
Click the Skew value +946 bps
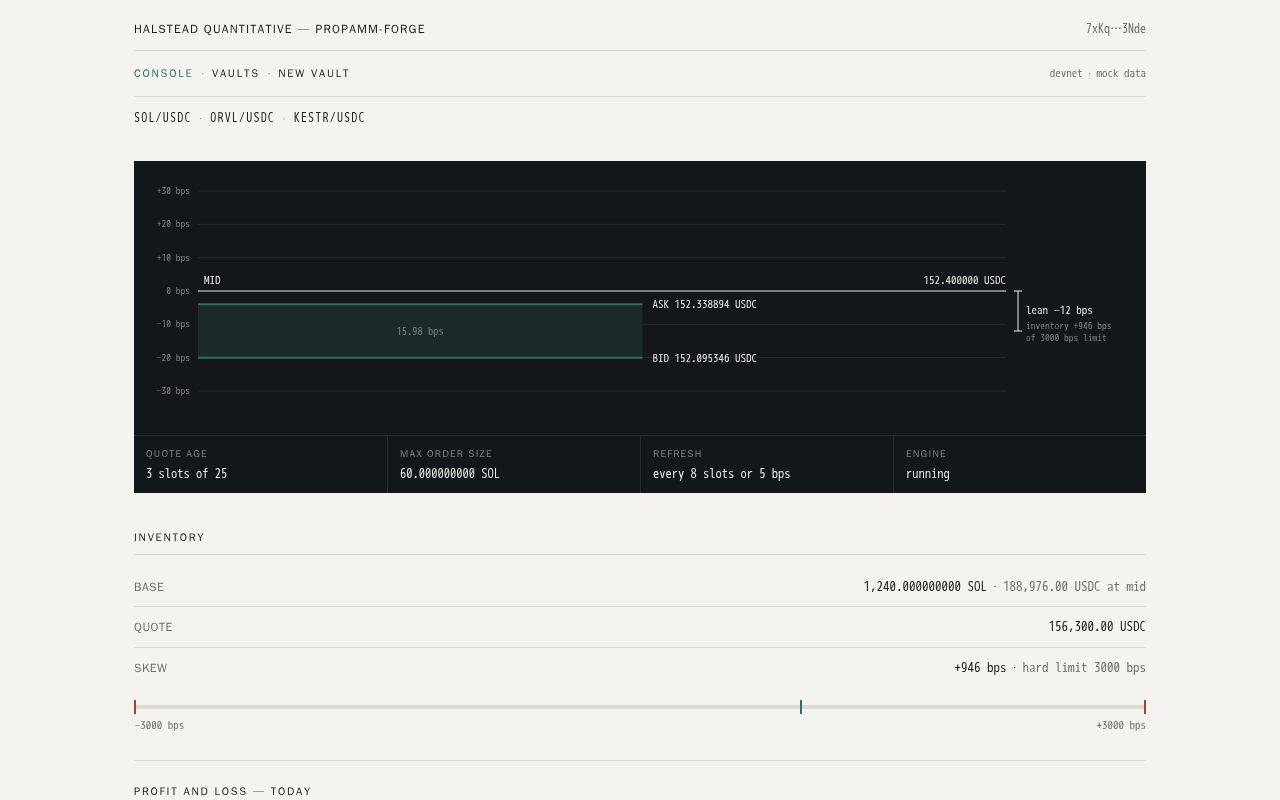point(980,668)
